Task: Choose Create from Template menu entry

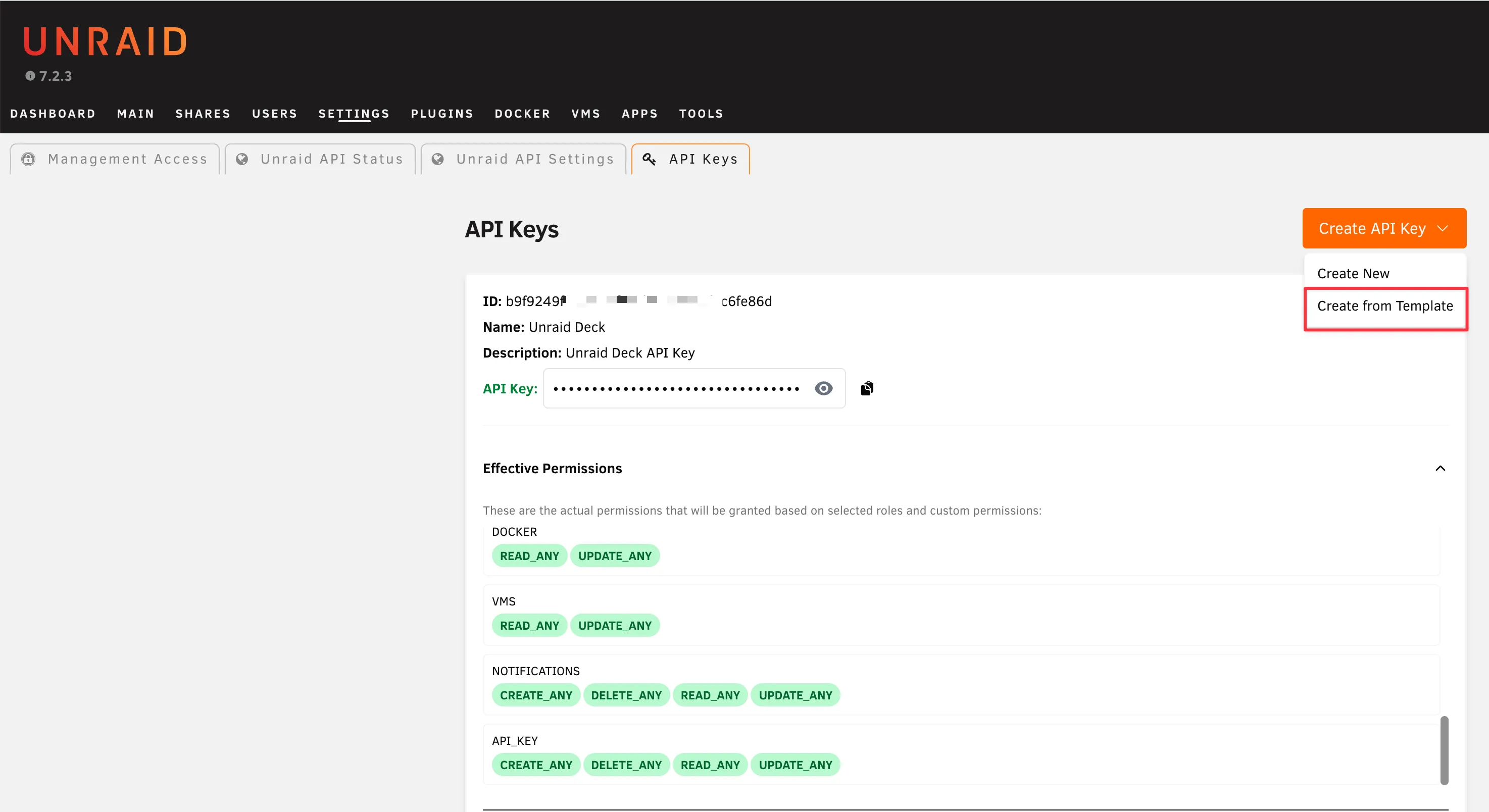Action: coord(1385,307)
